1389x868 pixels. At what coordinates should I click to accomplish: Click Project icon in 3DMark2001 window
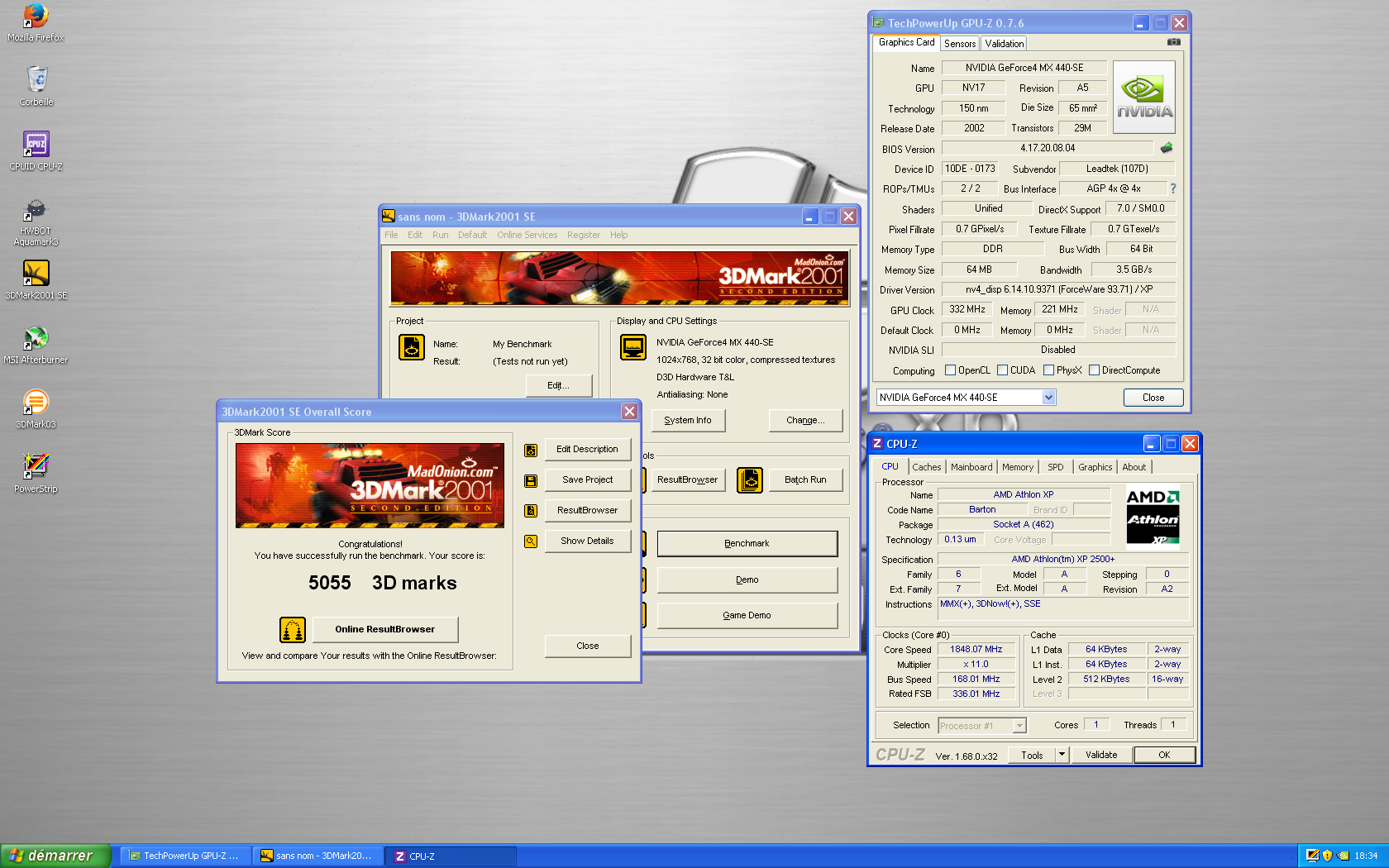pyautogui.click(x=412, y=347)
